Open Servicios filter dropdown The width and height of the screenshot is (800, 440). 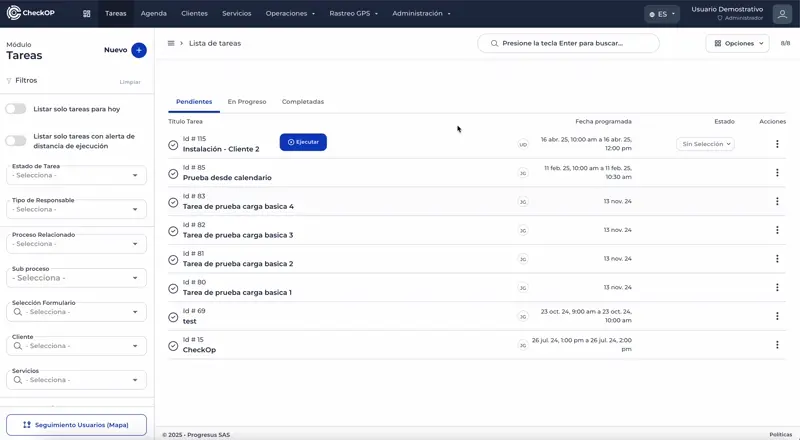pos(77,380)
